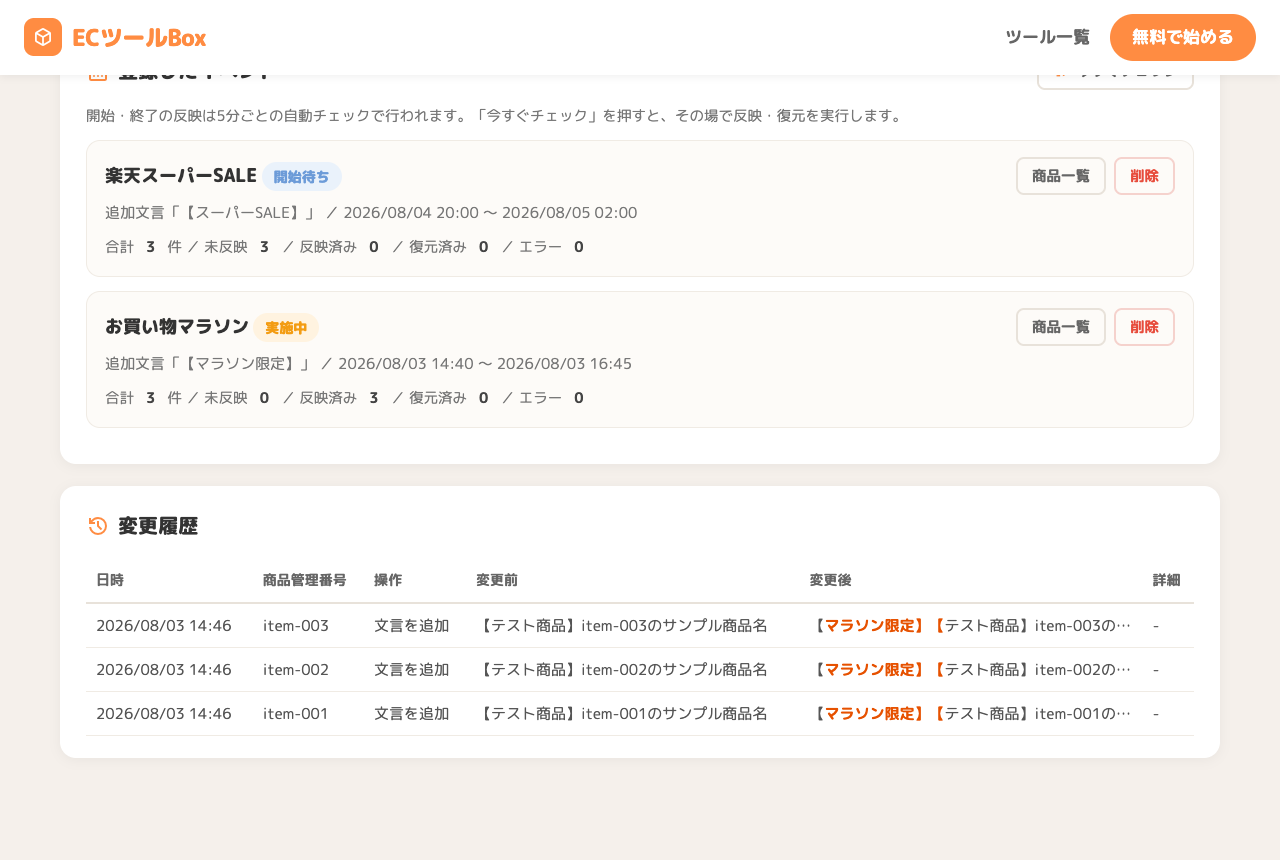Viewport: 1280px width, 860px height.
Task: Select the item-001 cell in history
Action: pos(296,714)
